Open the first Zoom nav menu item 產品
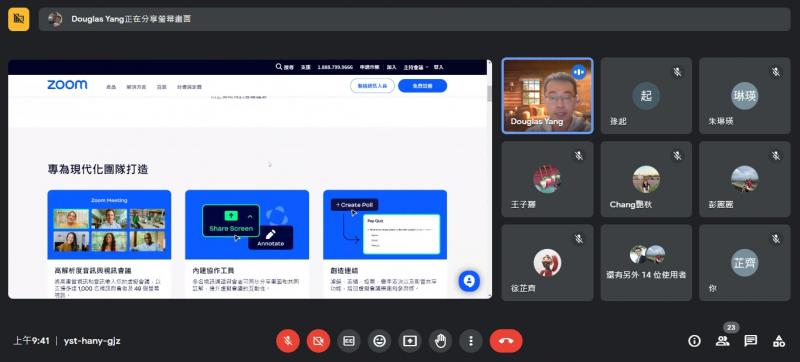The image size is (800, 362). click(x=111, y=87)
